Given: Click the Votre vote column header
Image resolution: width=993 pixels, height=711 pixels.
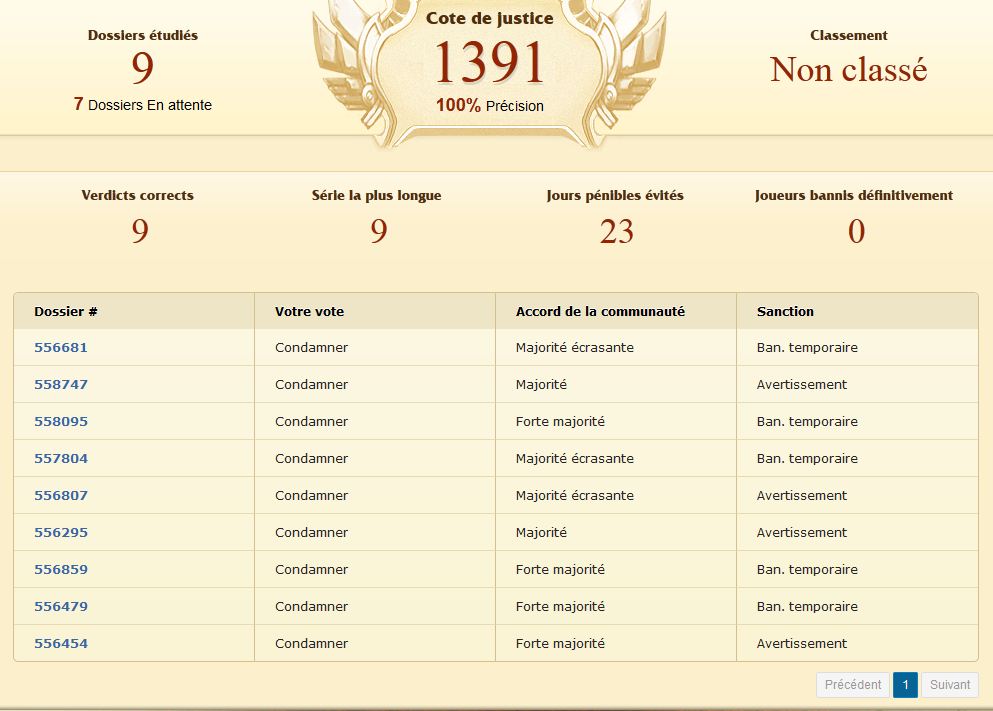Looking at the screenshot, I should [x=309, y=312].
